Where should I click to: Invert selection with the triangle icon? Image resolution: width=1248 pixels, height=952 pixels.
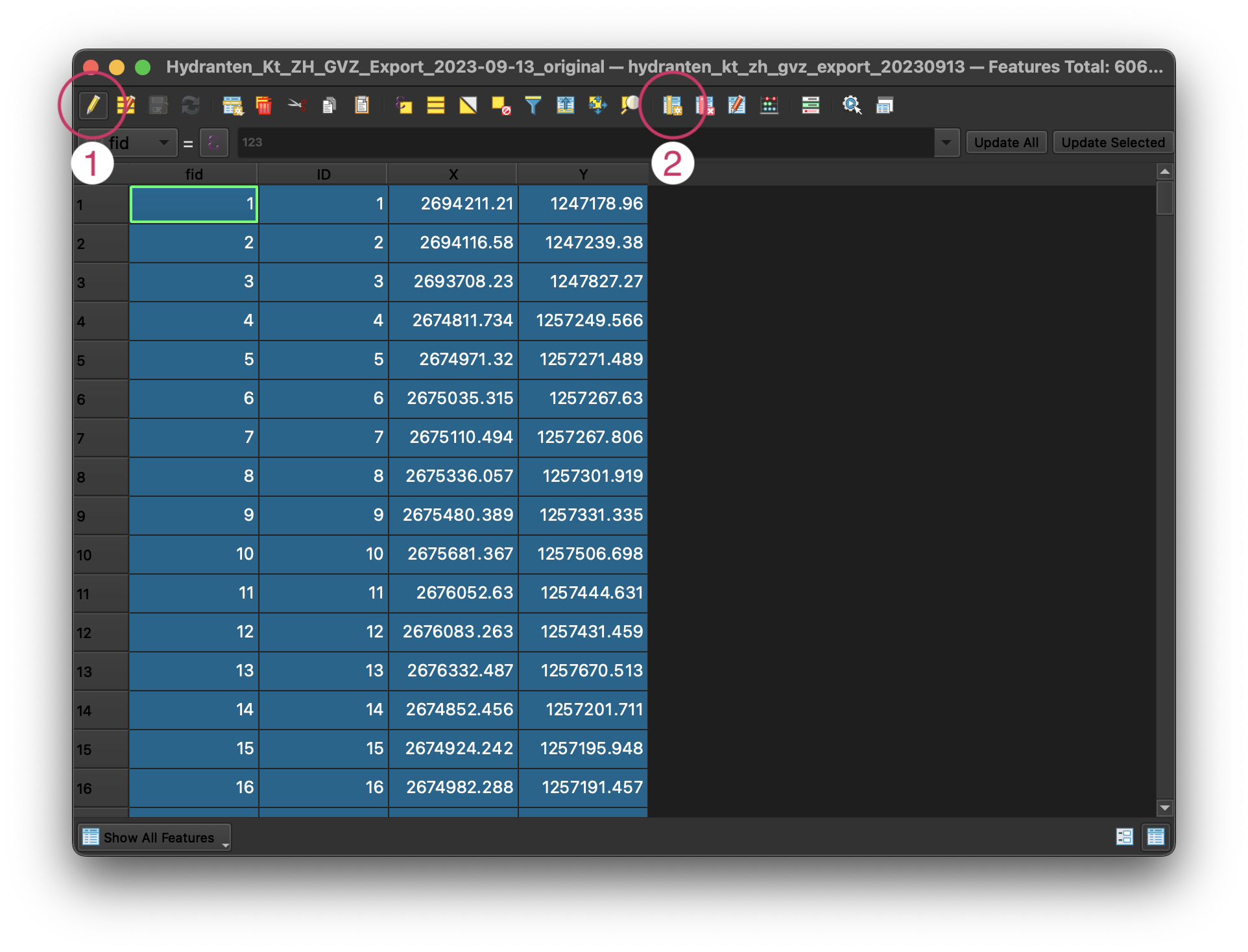click(x=468, y=105)
